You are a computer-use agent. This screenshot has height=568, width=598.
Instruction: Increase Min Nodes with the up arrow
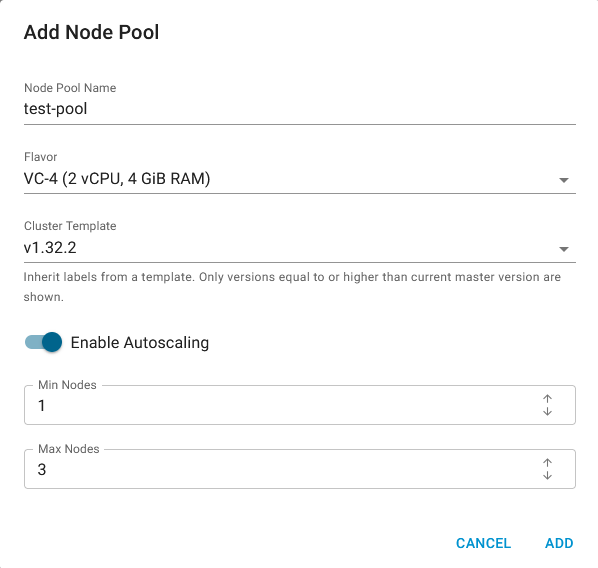coord(547,399)
